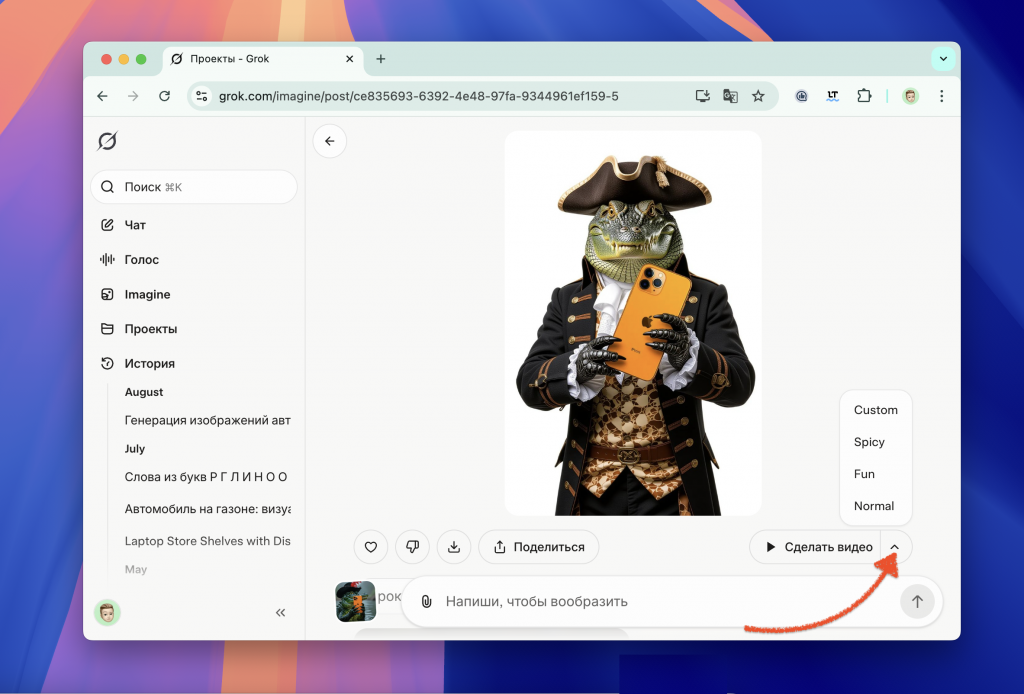Click the back arrow above the image
Image resolution: width=1024 pixels, height=694 pixels.
coord(330,141)
